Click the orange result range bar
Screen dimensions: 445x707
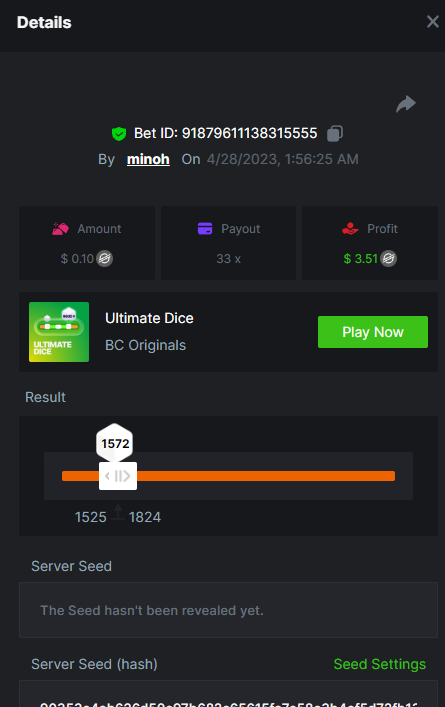(x=266, y=476)
